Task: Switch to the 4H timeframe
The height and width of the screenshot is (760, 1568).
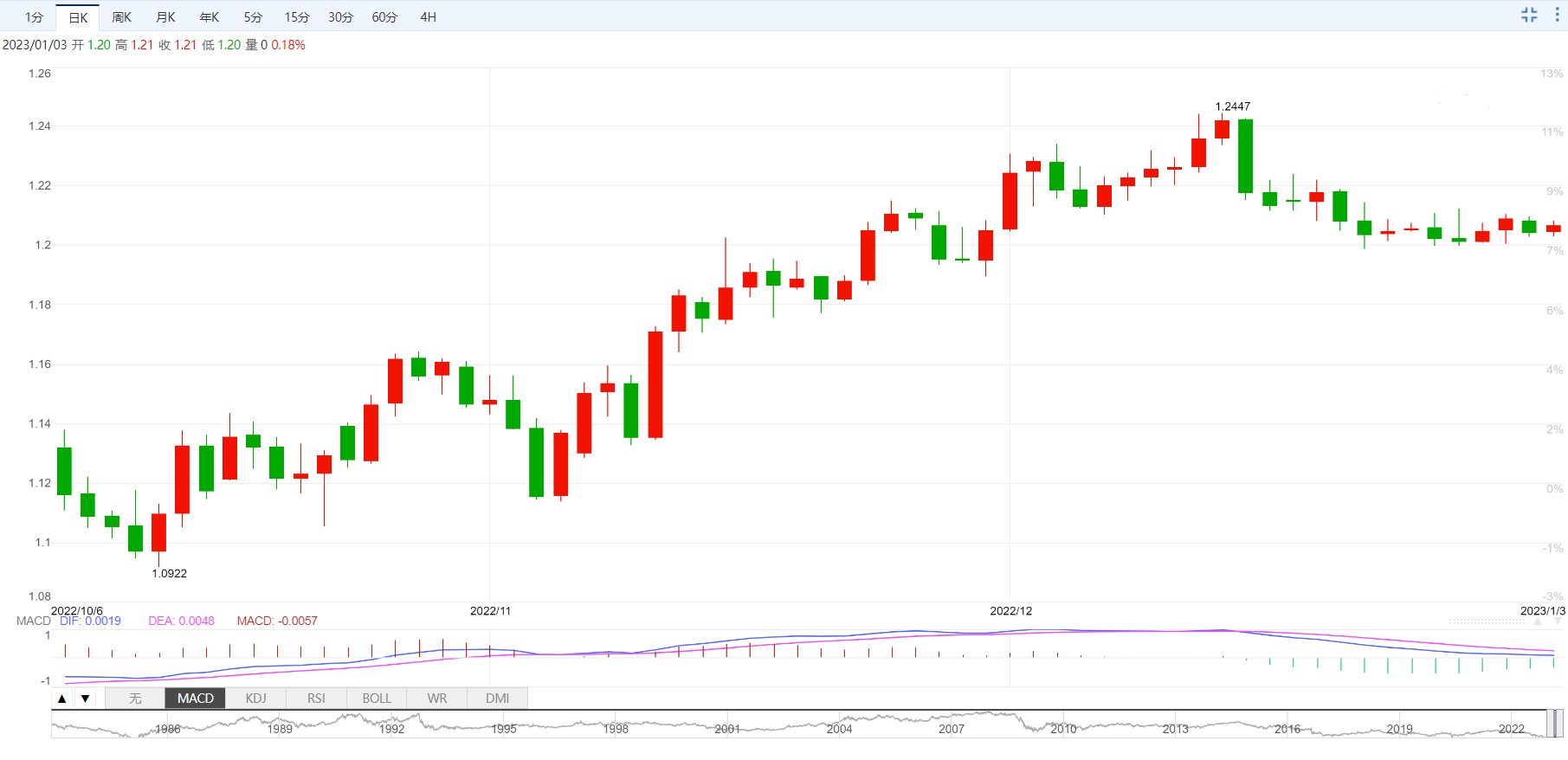Action: (428, 17)
